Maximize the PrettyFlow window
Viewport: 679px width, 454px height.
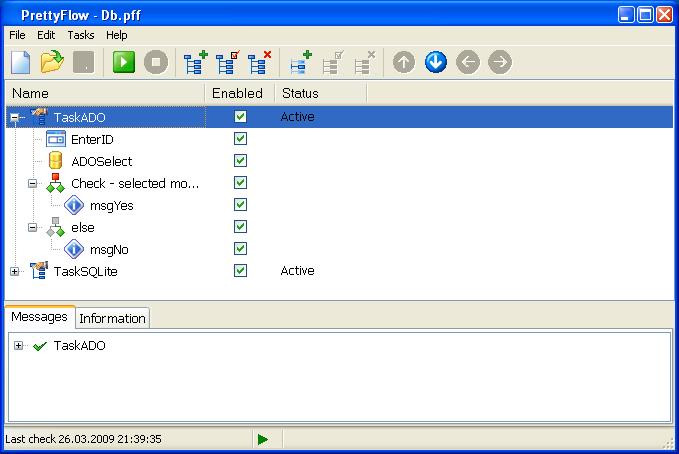(x=645, y=15)
